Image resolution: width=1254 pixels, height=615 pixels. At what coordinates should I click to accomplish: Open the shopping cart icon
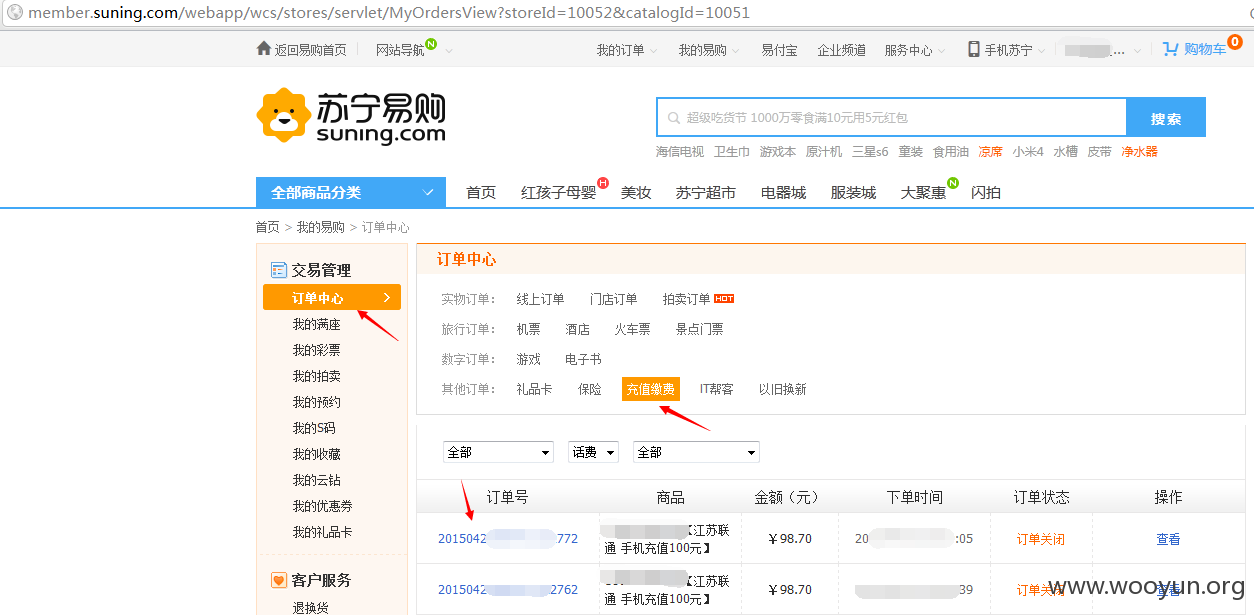point(1170,49)
